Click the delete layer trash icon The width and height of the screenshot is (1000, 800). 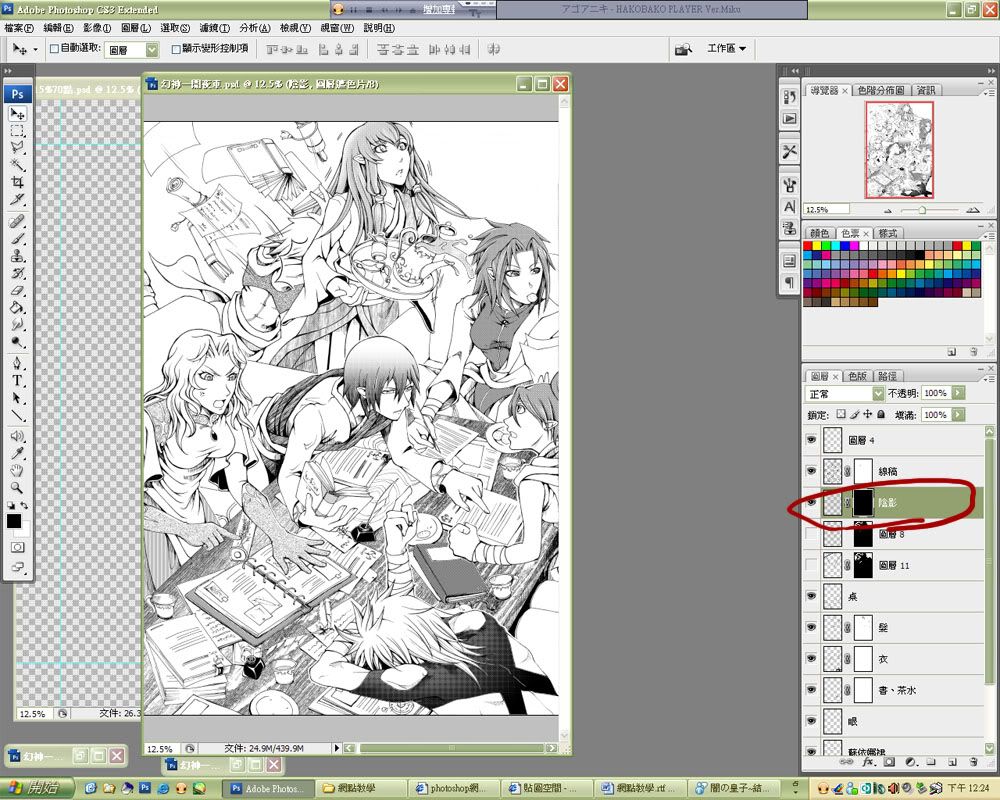click(x=974, y=762)
